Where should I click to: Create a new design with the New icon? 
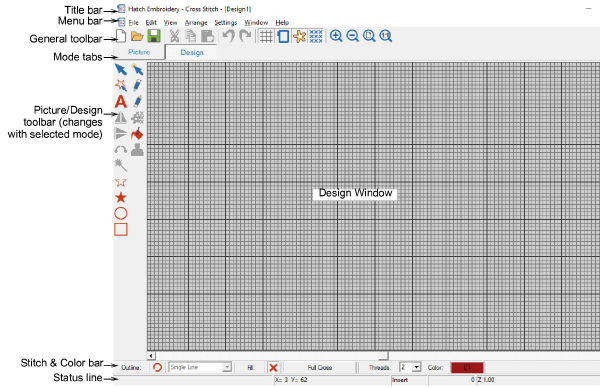tap(121, 36)
